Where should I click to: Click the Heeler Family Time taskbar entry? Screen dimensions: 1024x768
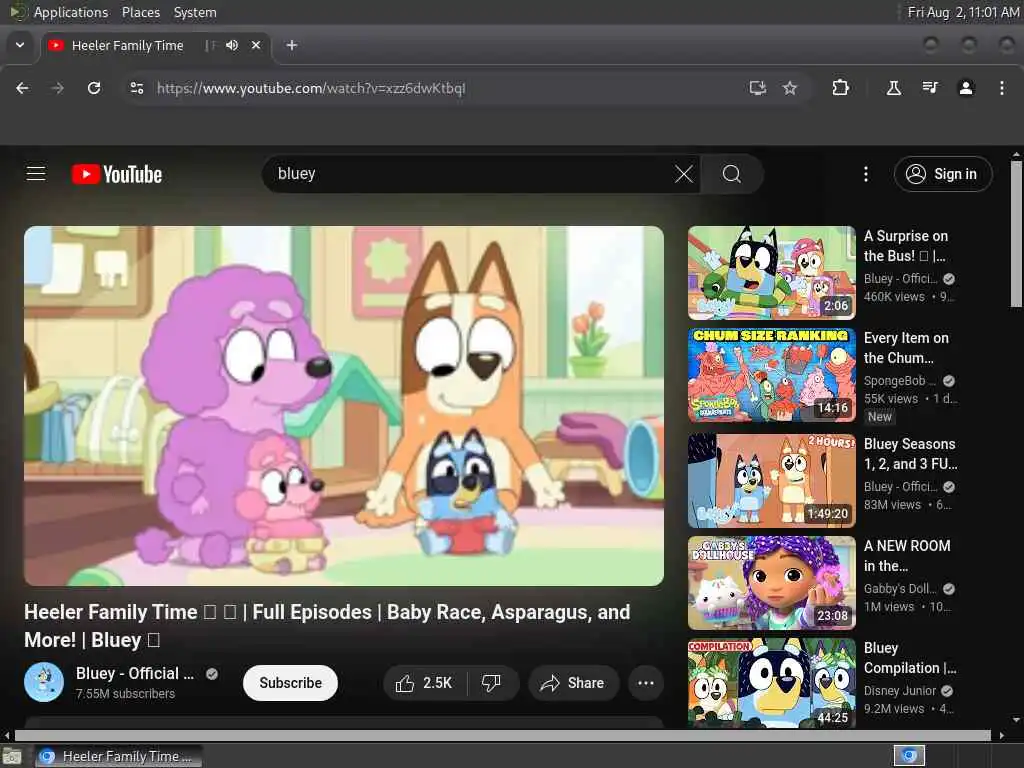tap(119, 756)
